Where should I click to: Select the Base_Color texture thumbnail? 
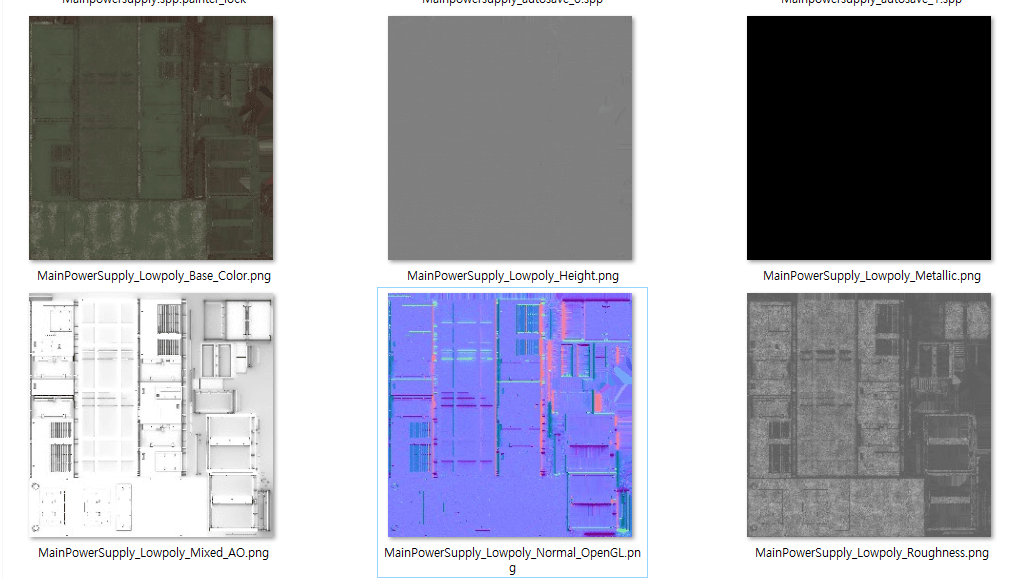tap(151, 138)
